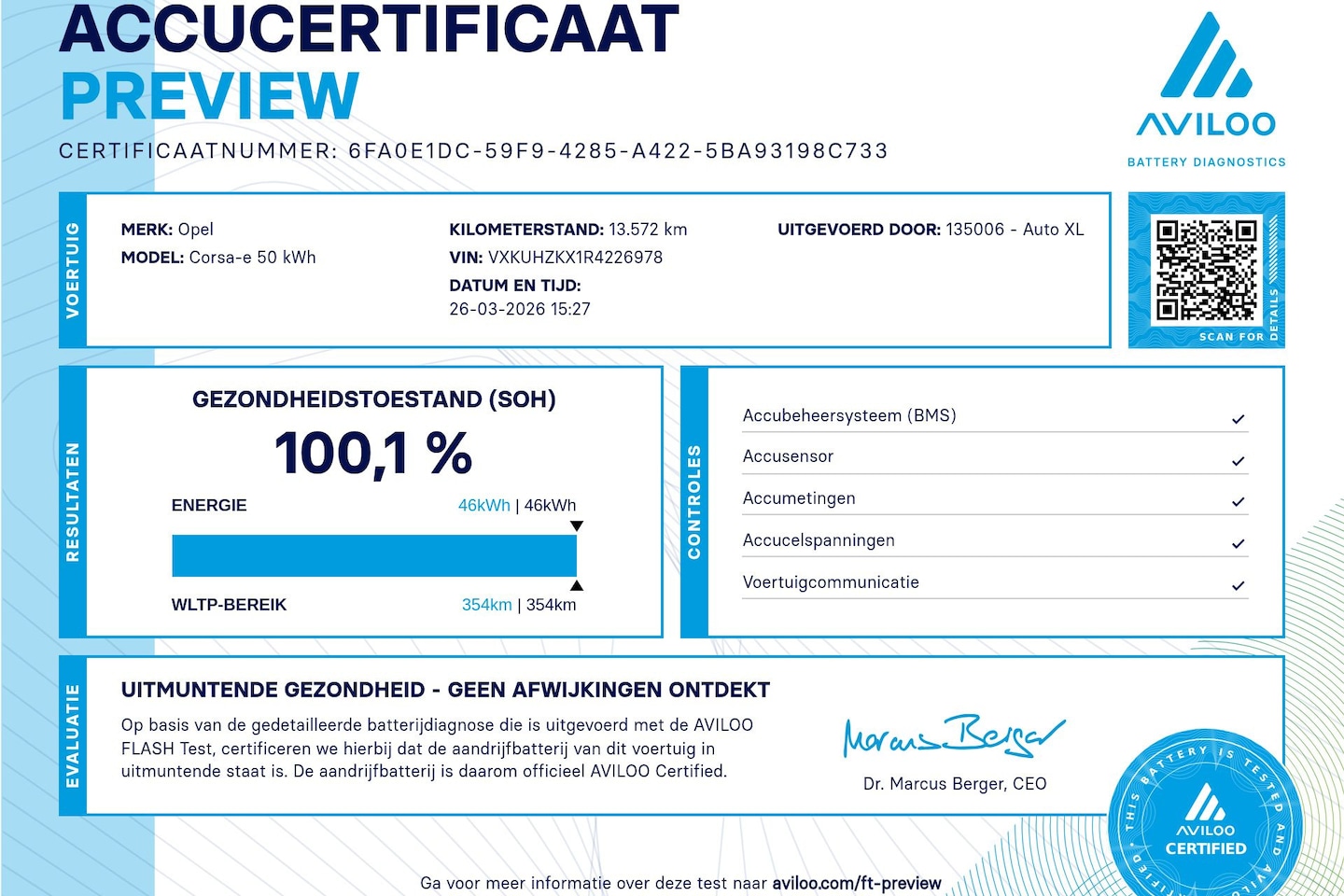Select the CONTROLES side tab
Viewport: 1344px width, 896px height.
694,502
